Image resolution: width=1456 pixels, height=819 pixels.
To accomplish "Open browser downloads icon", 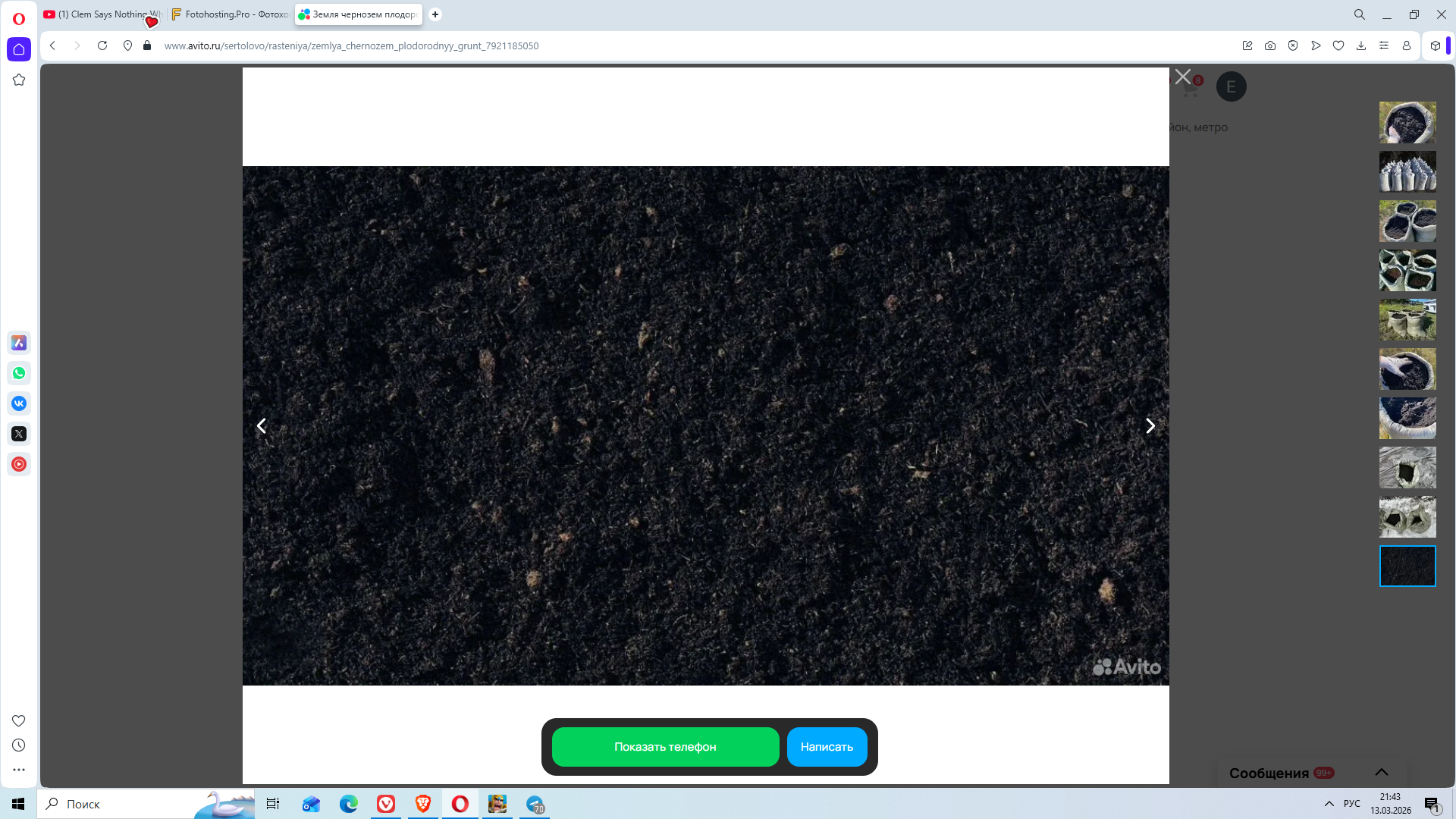I will (x=1361, y=45).
